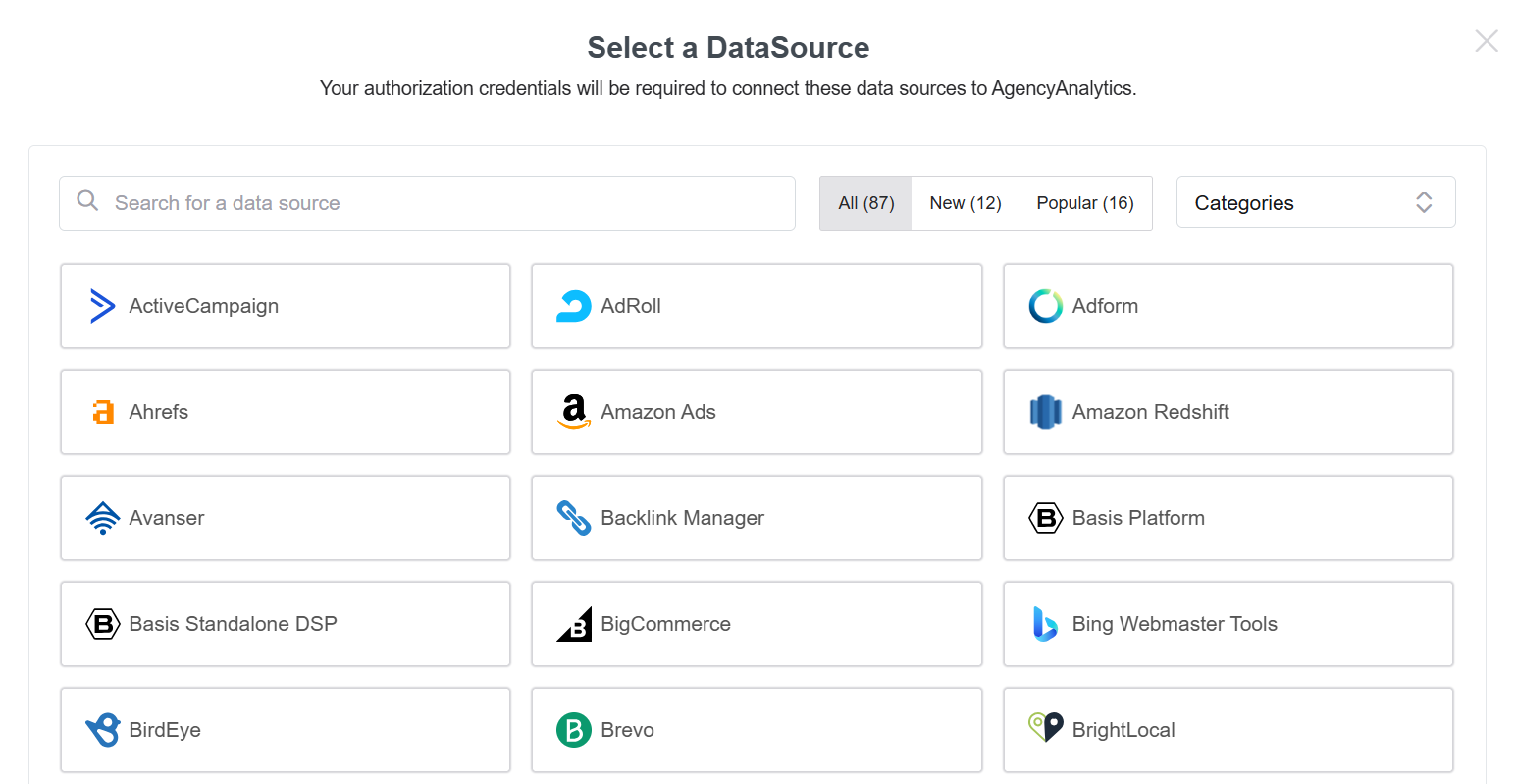Click the AdRoll blue logo icon
The width and height of the screenshot is (1515, 784).
[573, 306]
